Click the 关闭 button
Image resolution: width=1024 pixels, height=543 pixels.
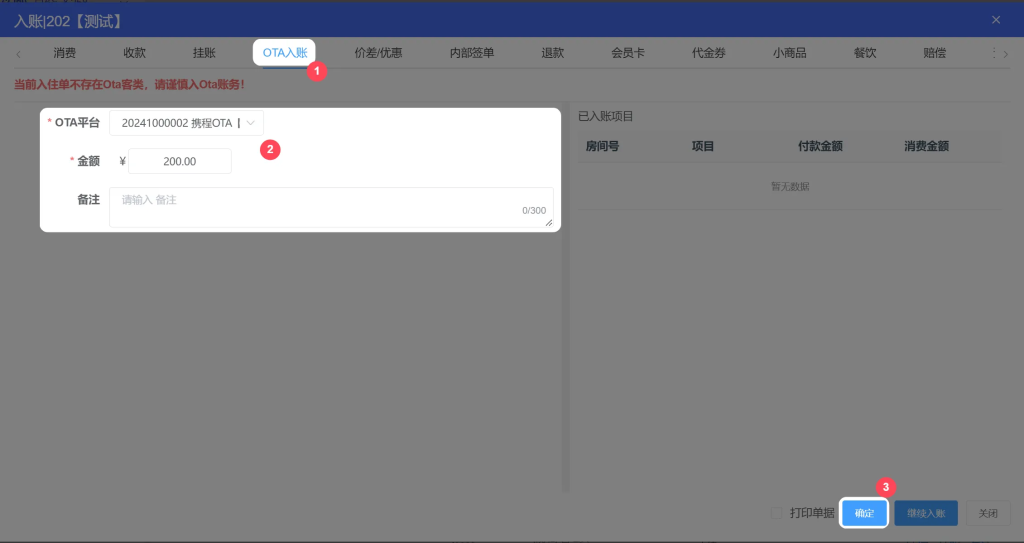tap(987, 513)
